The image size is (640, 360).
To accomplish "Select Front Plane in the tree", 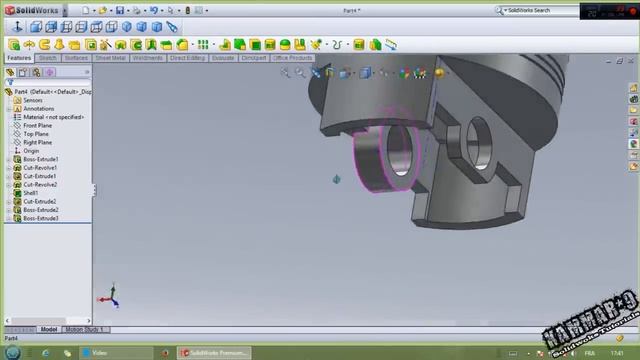I will [38, 126].
